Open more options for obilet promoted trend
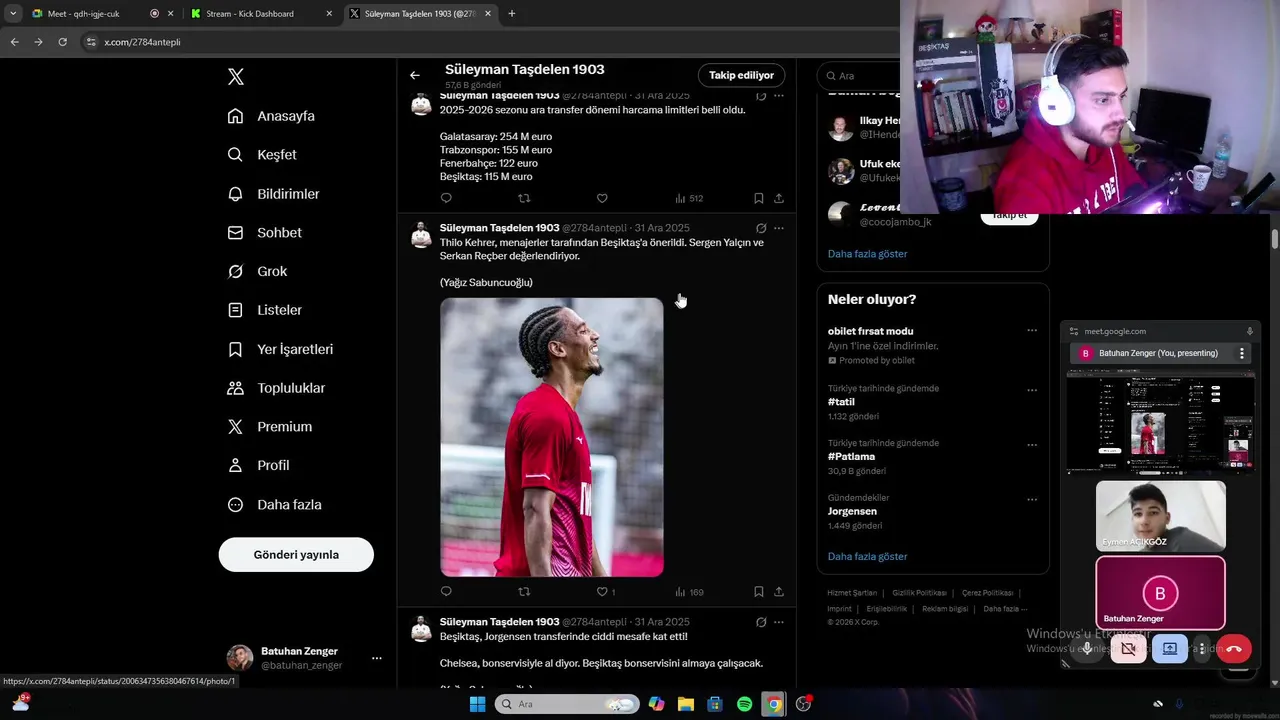The width and height of the screenshot is (1280, 720). coord(1032,331)
